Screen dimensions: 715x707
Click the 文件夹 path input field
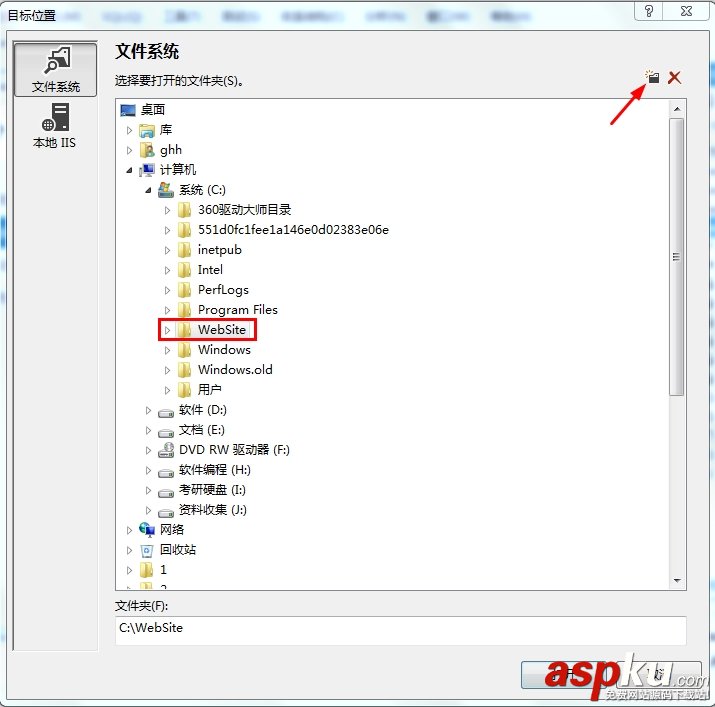400,630
